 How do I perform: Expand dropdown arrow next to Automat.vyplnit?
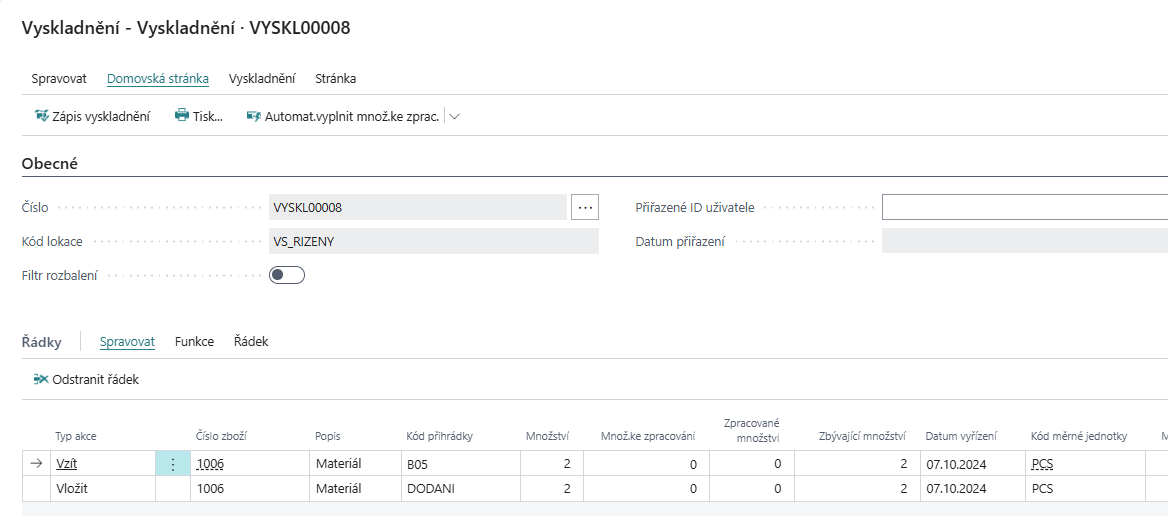click(455, 116)
